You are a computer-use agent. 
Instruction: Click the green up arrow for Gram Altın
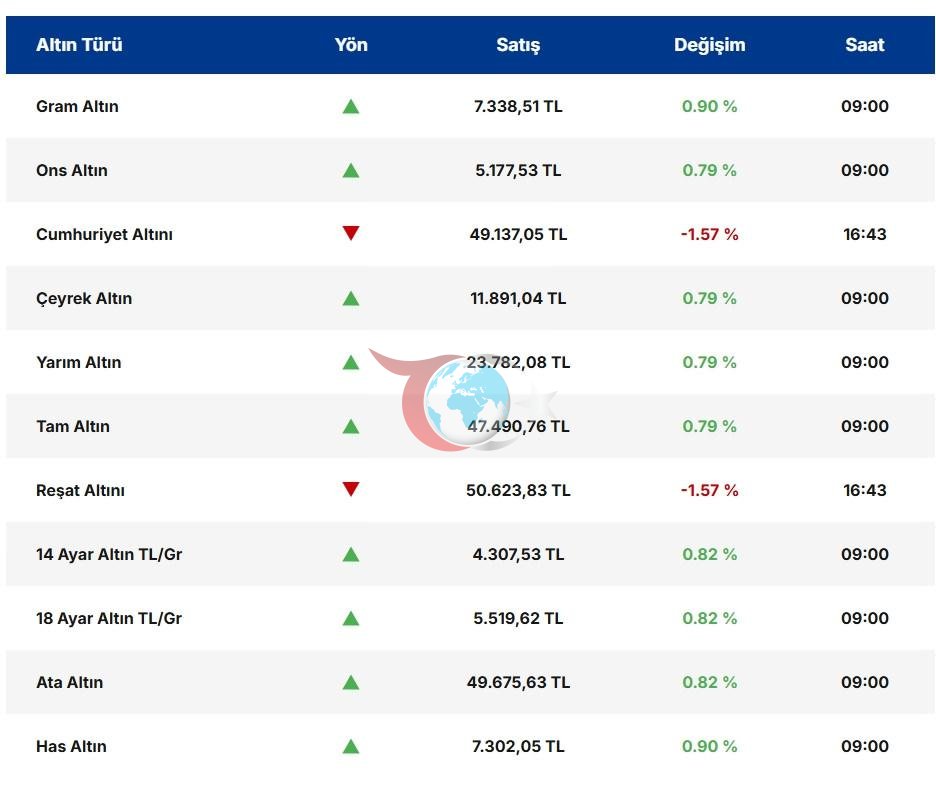[351, 107]
